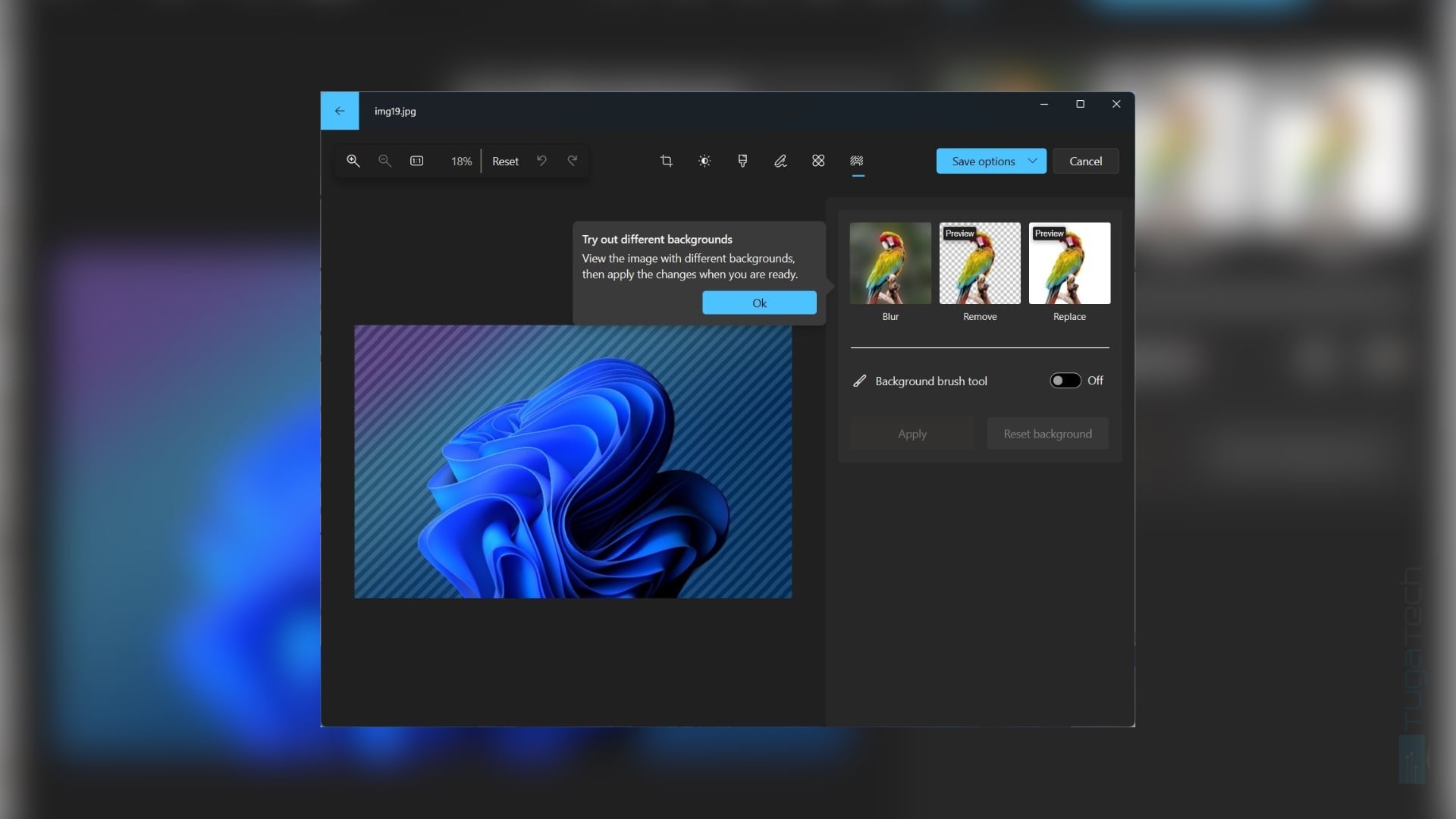Open the Filter tool
1456x819 pixels.
[742, 161]
